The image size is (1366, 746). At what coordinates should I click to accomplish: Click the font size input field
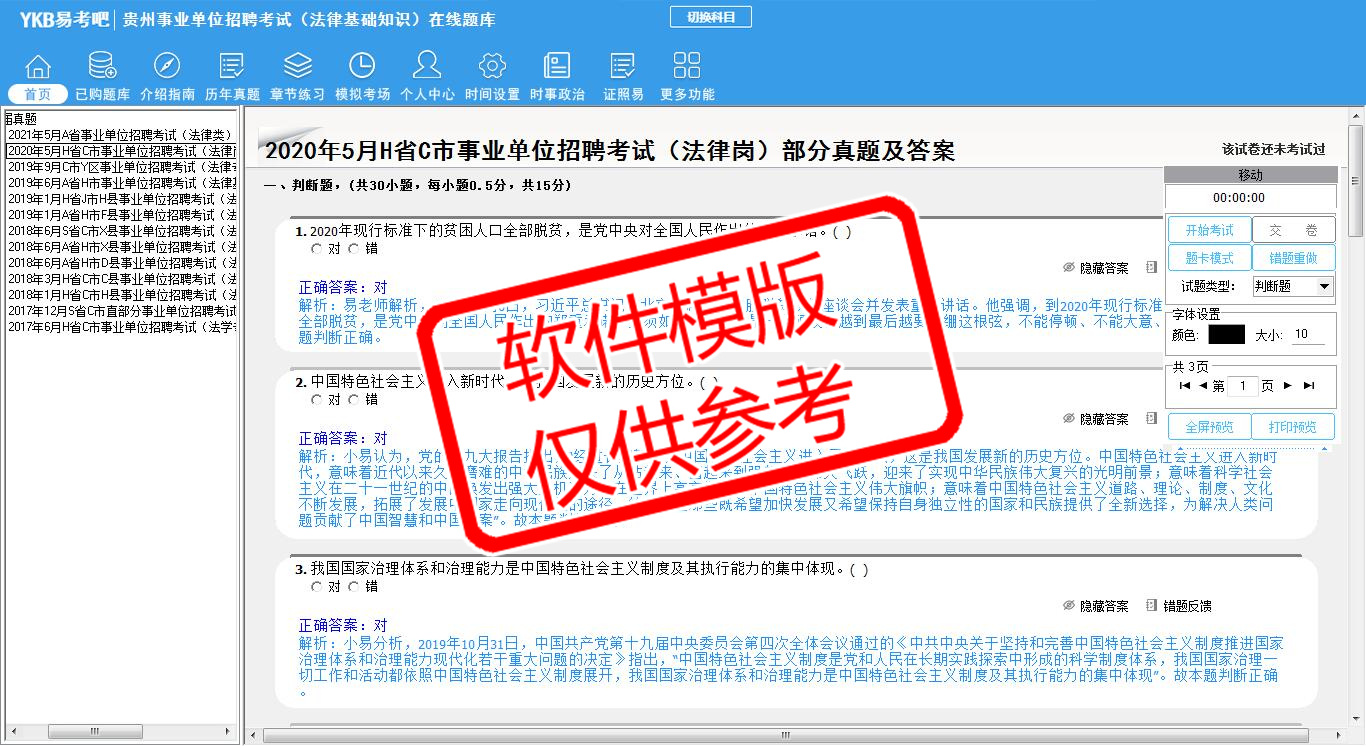[x=1308, y=335]
